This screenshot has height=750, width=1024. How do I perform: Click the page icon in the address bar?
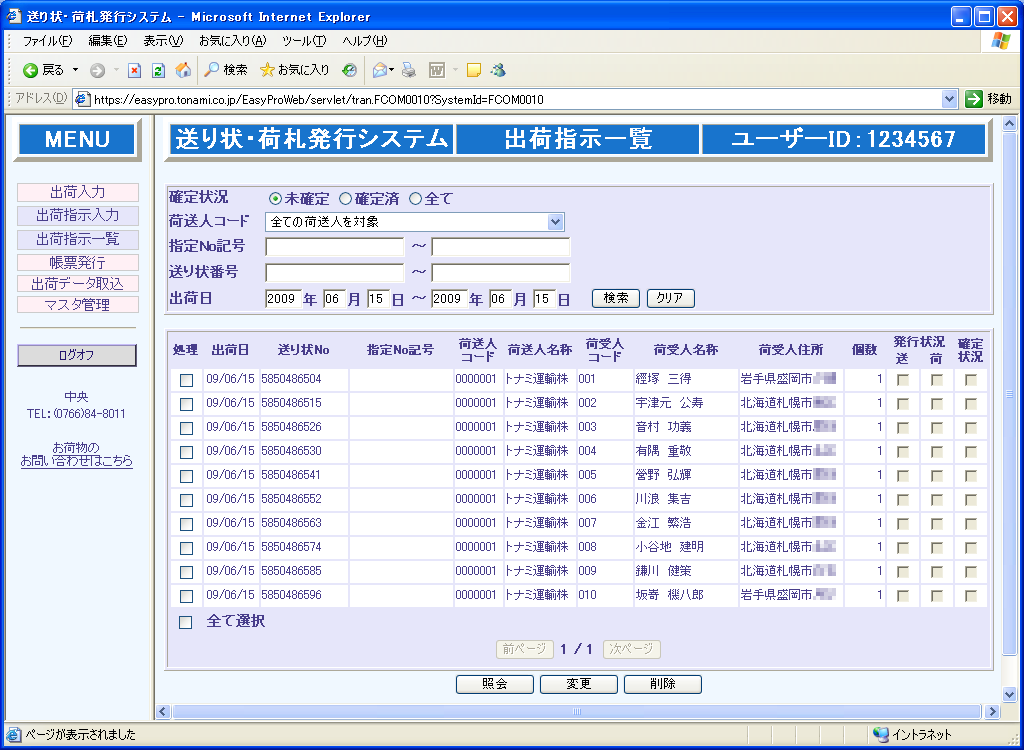pyautogui.click(x=82, y=99)
